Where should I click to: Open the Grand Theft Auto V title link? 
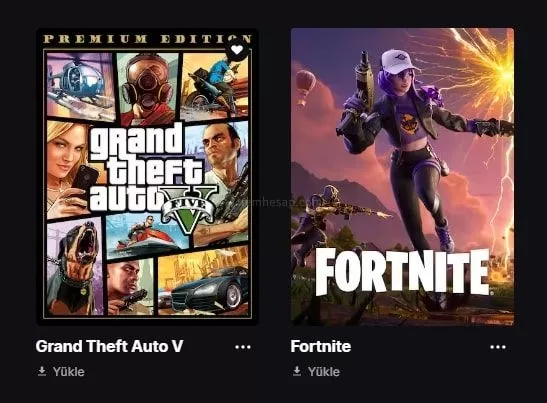[x=109, y=346]
